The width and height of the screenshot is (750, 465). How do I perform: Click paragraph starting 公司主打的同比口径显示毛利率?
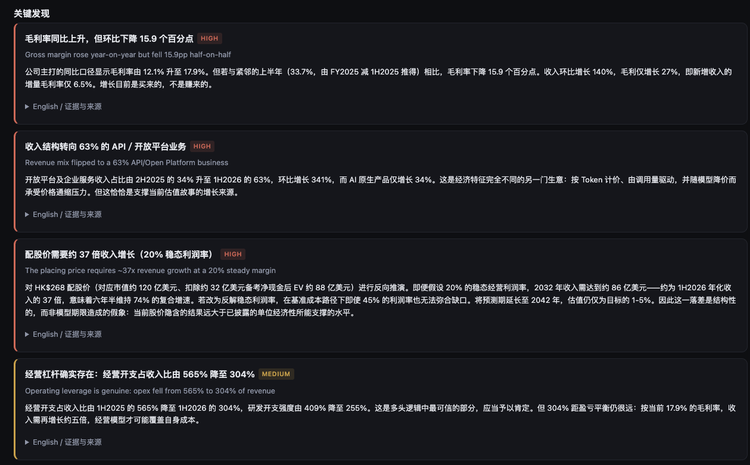point(378,78)
